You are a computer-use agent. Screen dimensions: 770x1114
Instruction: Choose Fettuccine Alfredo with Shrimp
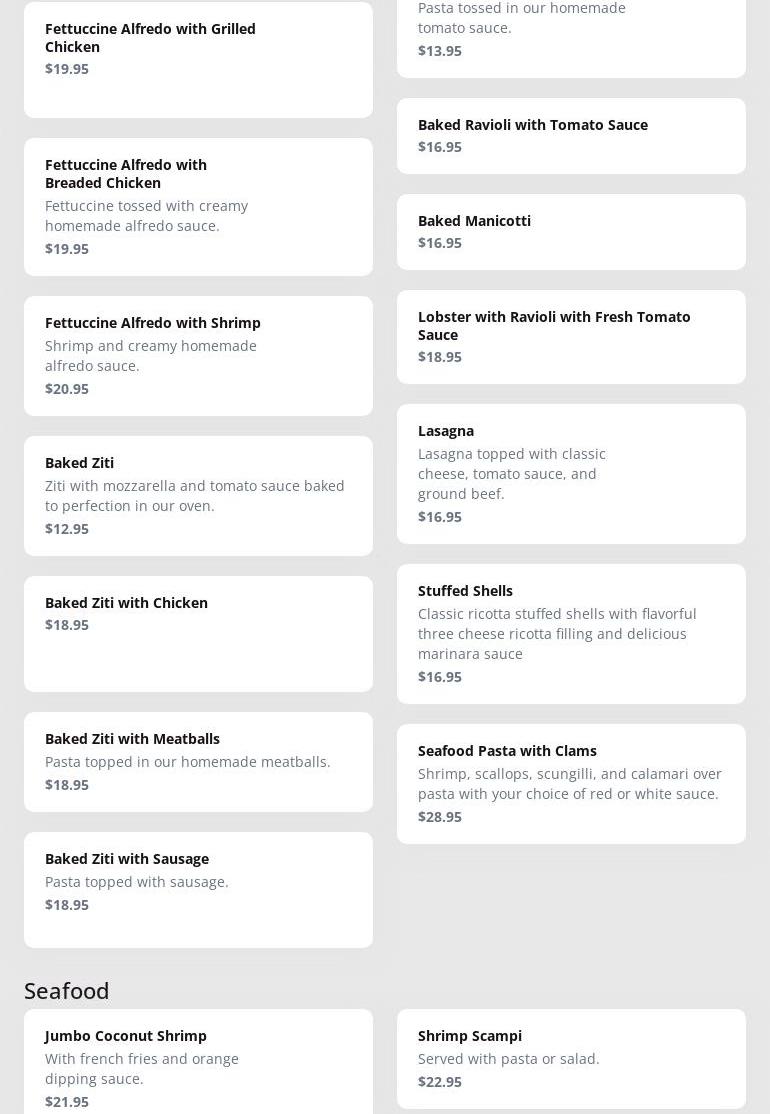pos(198,356)
